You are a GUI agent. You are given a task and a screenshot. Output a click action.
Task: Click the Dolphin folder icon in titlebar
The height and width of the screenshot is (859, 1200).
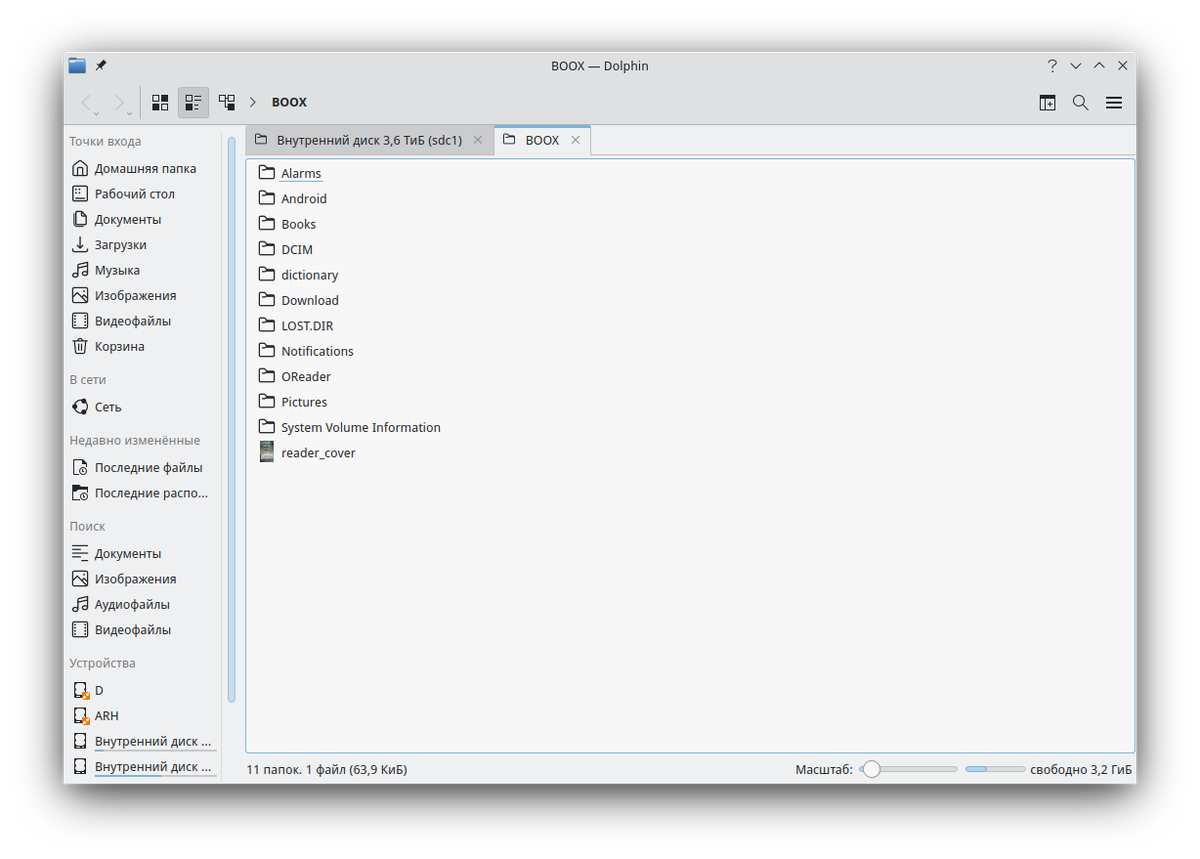77,66
